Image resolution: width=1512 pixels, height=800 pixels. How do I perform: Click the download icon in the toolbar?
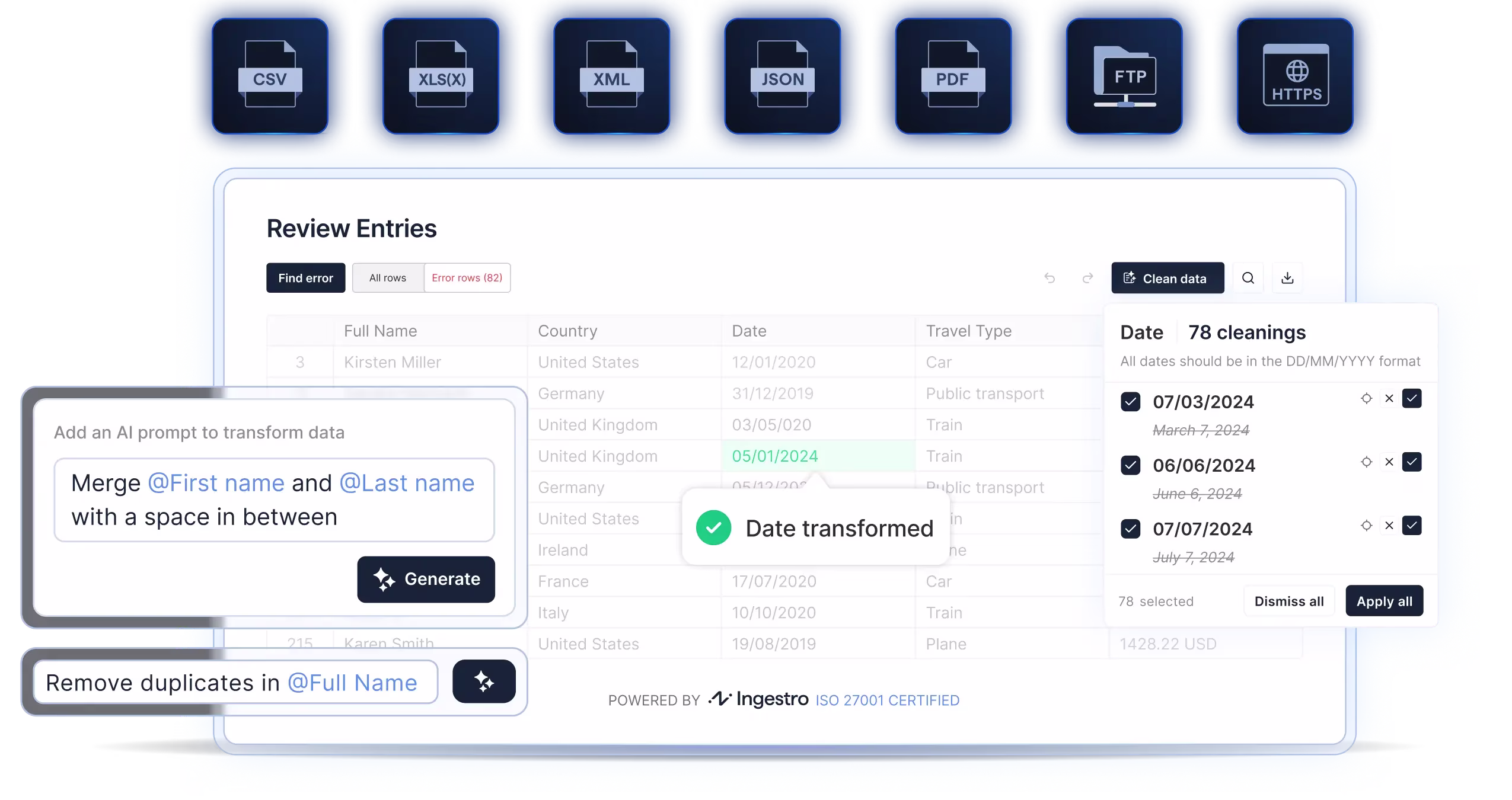point(1287,278)
